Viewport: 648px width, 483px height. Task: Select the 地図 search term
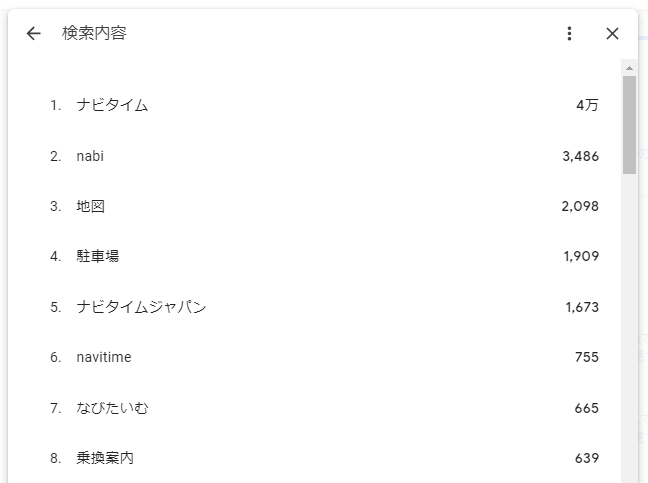[91, 206]
